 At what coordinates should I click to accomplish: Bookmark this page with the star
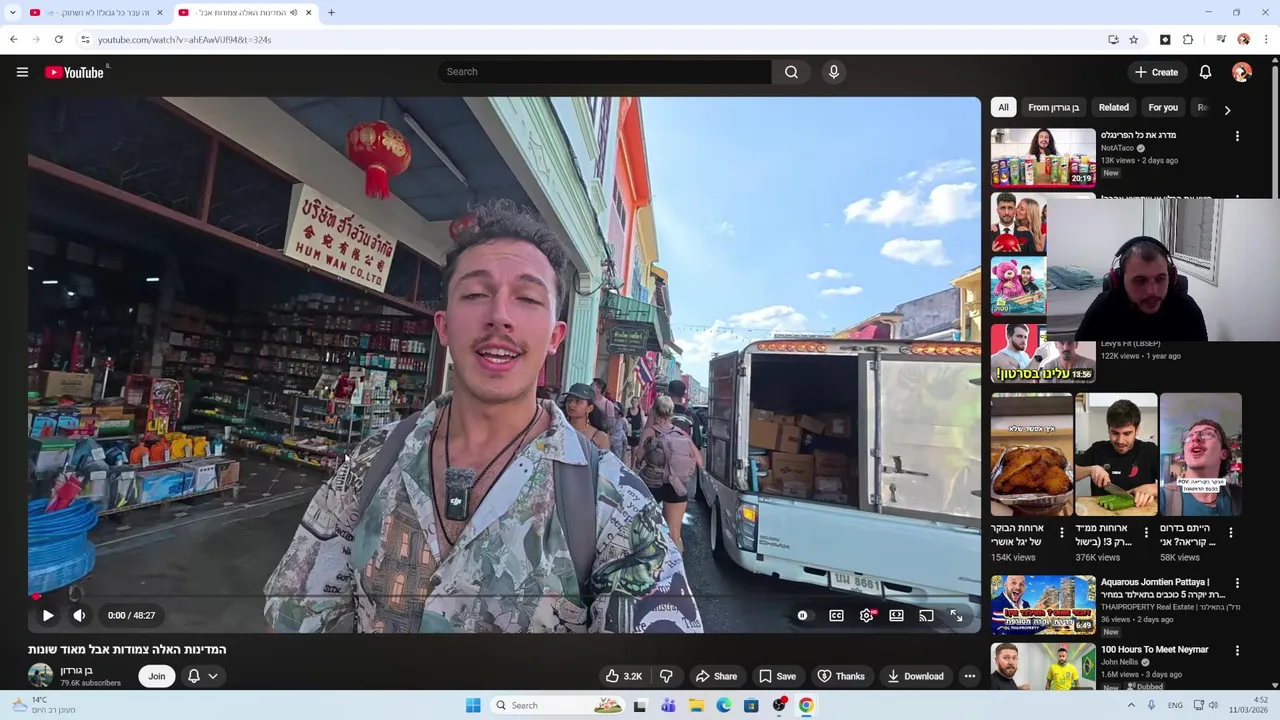[1133, 39]
